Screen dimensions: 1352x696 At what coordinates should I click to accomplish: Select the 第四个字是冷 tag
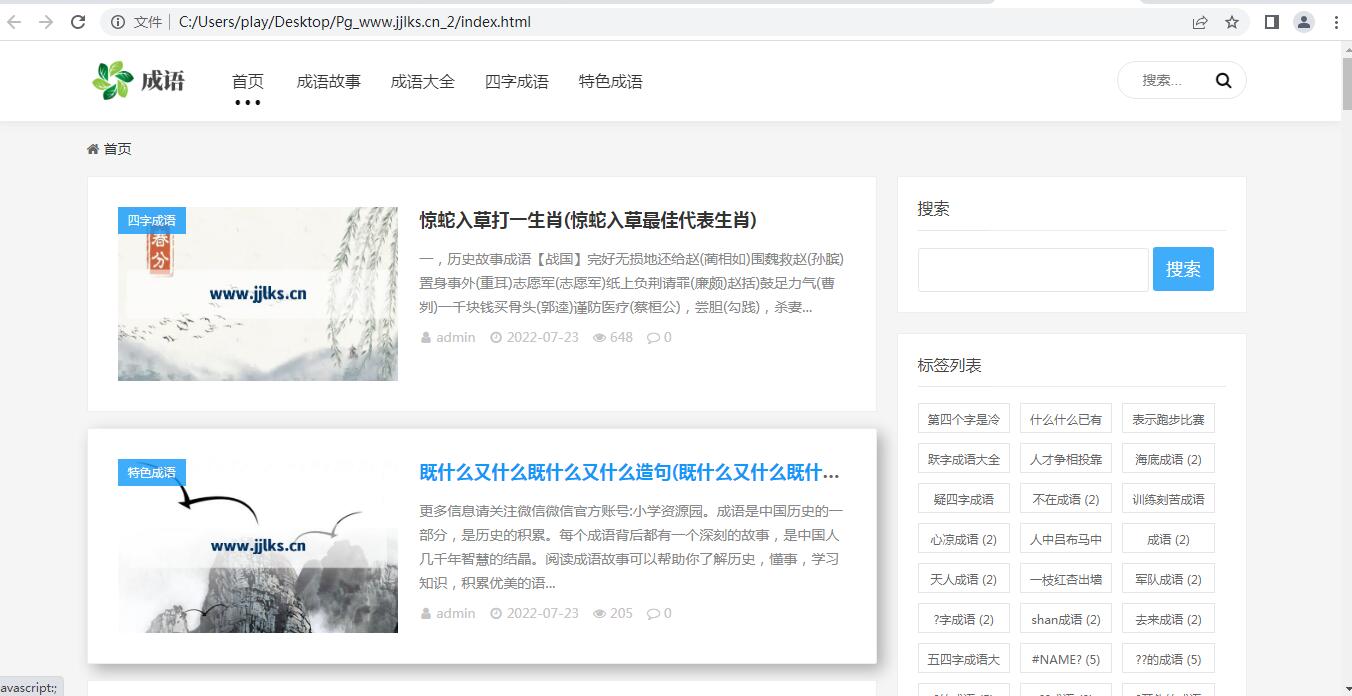point(964,419)
